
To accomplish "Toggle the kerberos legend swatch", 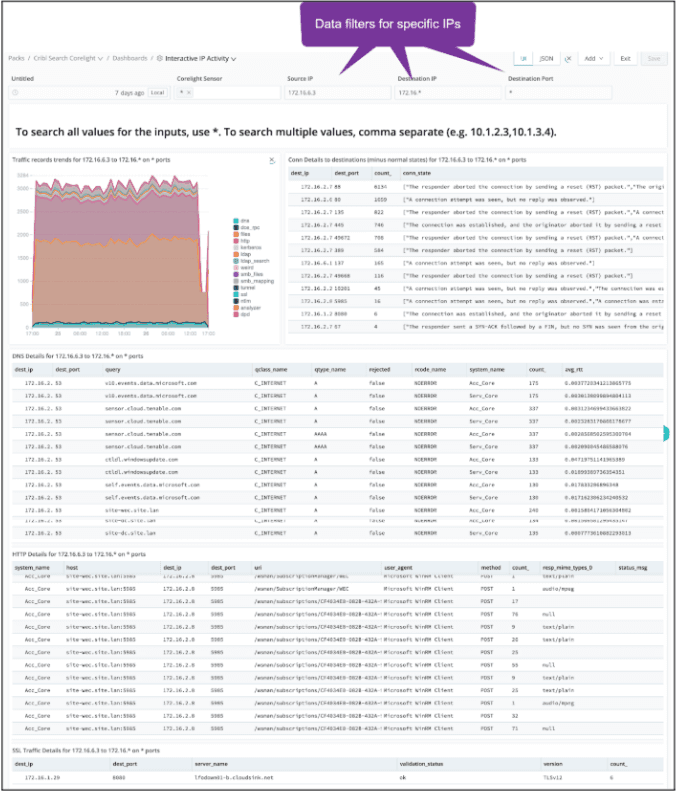I will click(x=236, y=248).
